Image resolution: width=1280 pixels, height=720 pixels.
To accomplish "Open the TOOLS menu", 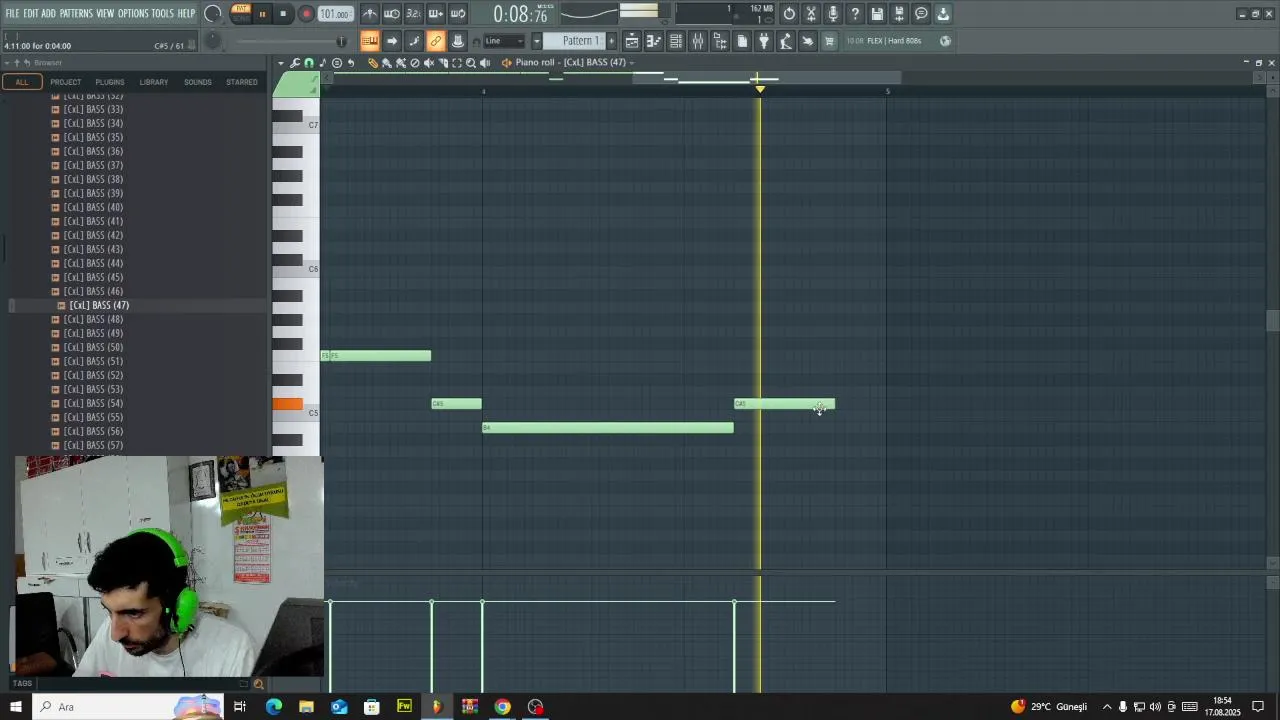I will click(x=162, y=13).
